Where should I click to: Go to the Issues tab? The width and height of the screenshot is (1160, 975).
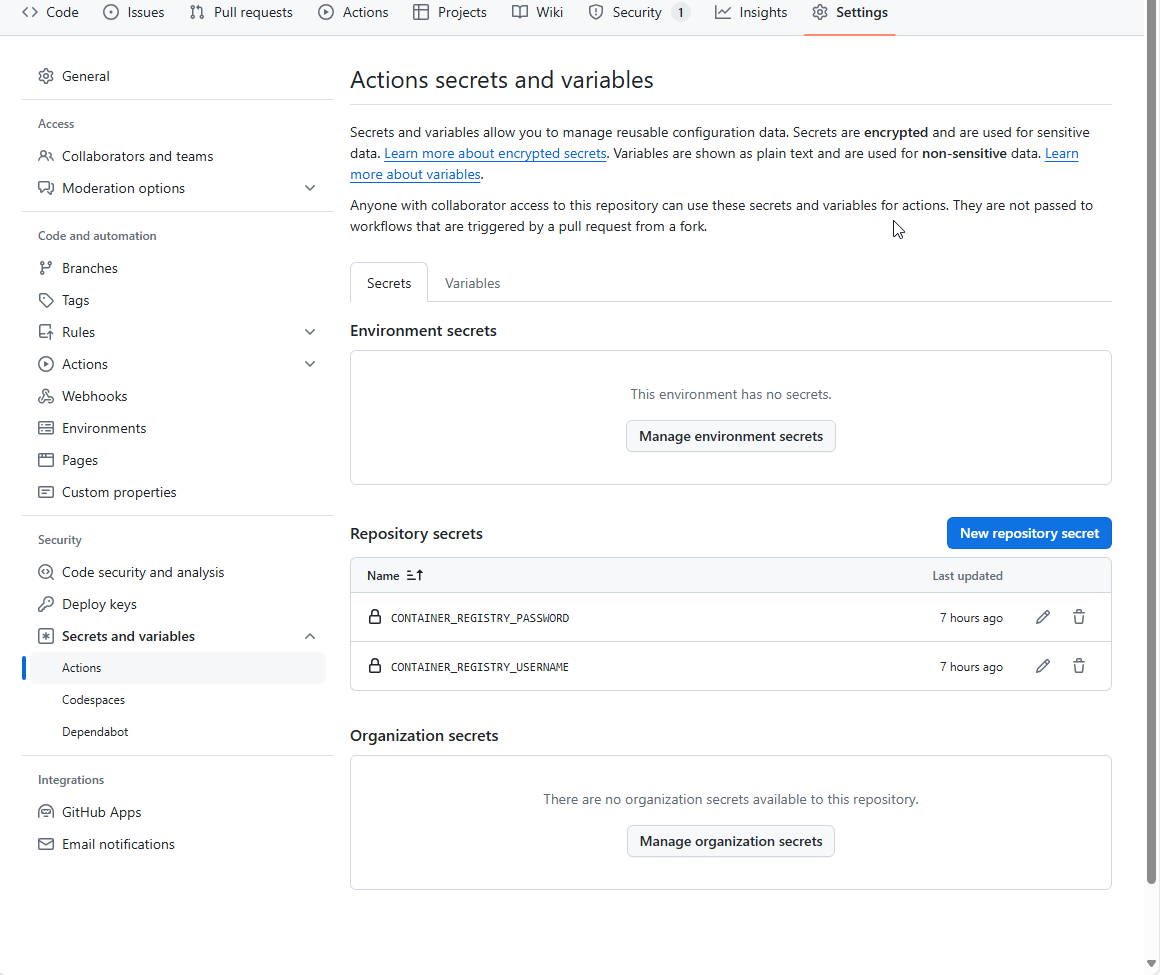point(134,13)
